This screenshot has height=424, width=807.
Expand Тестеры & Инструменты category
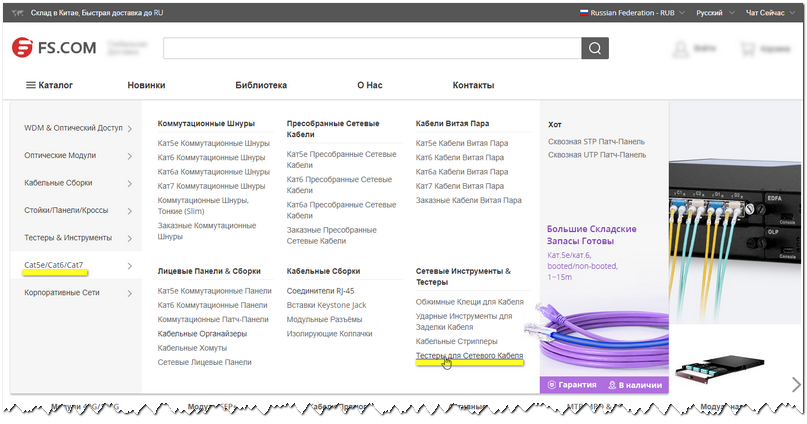[x=77, y=238]
